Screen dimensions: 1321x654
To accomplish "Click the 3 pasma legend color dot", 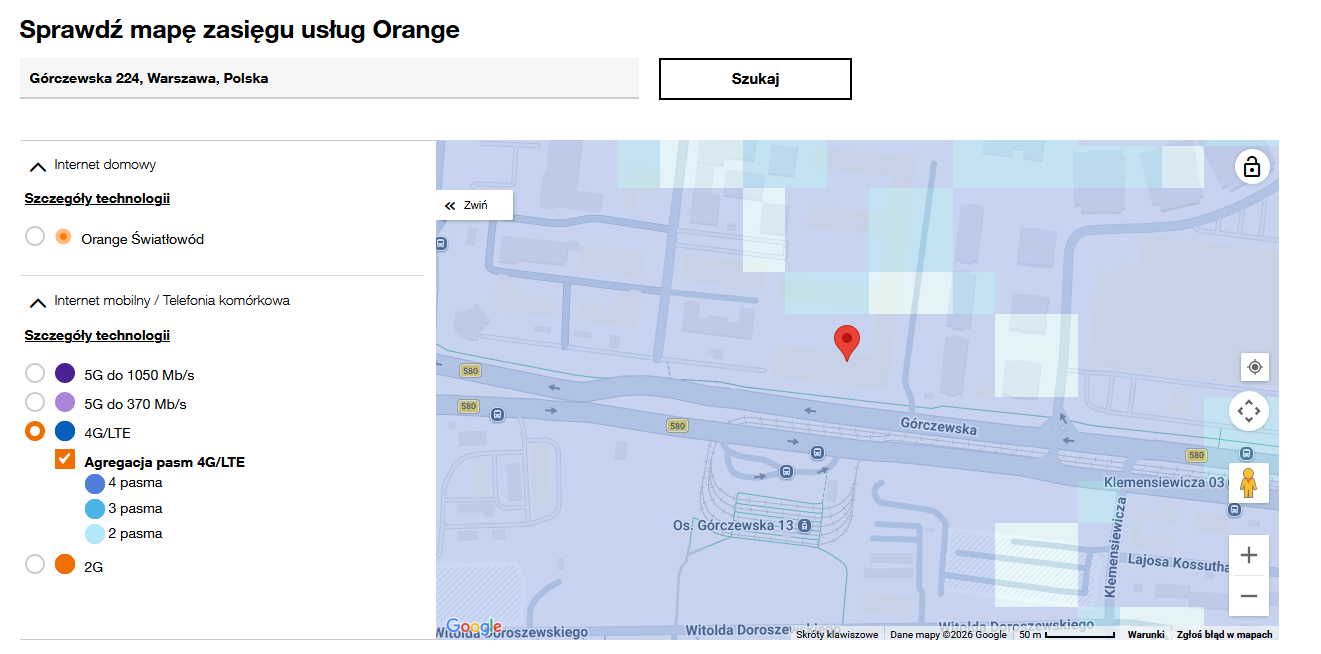I will [95, 509].
